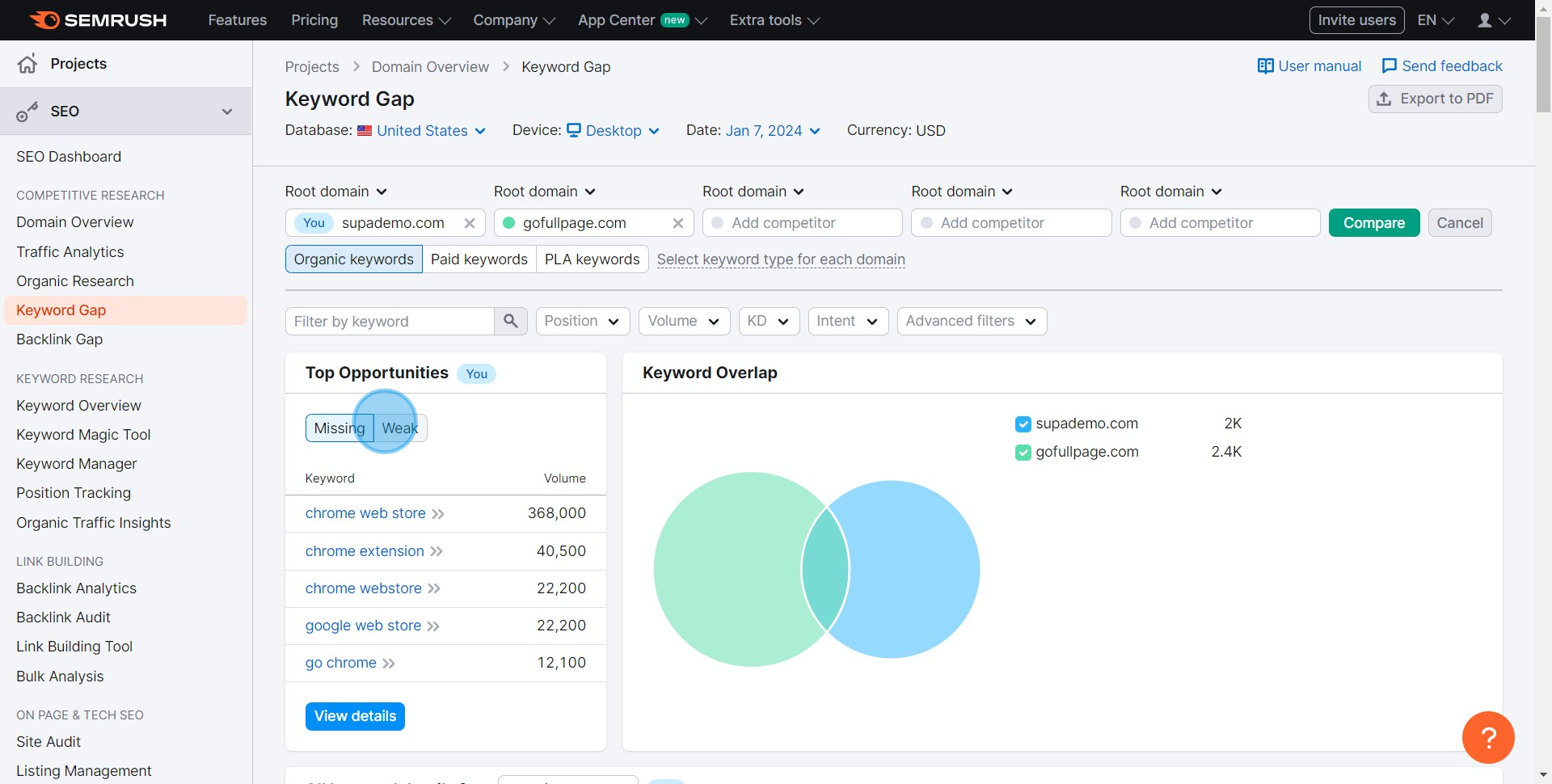Open Site Audit in the sidebar
The image size is (1552, 784).
48,742
